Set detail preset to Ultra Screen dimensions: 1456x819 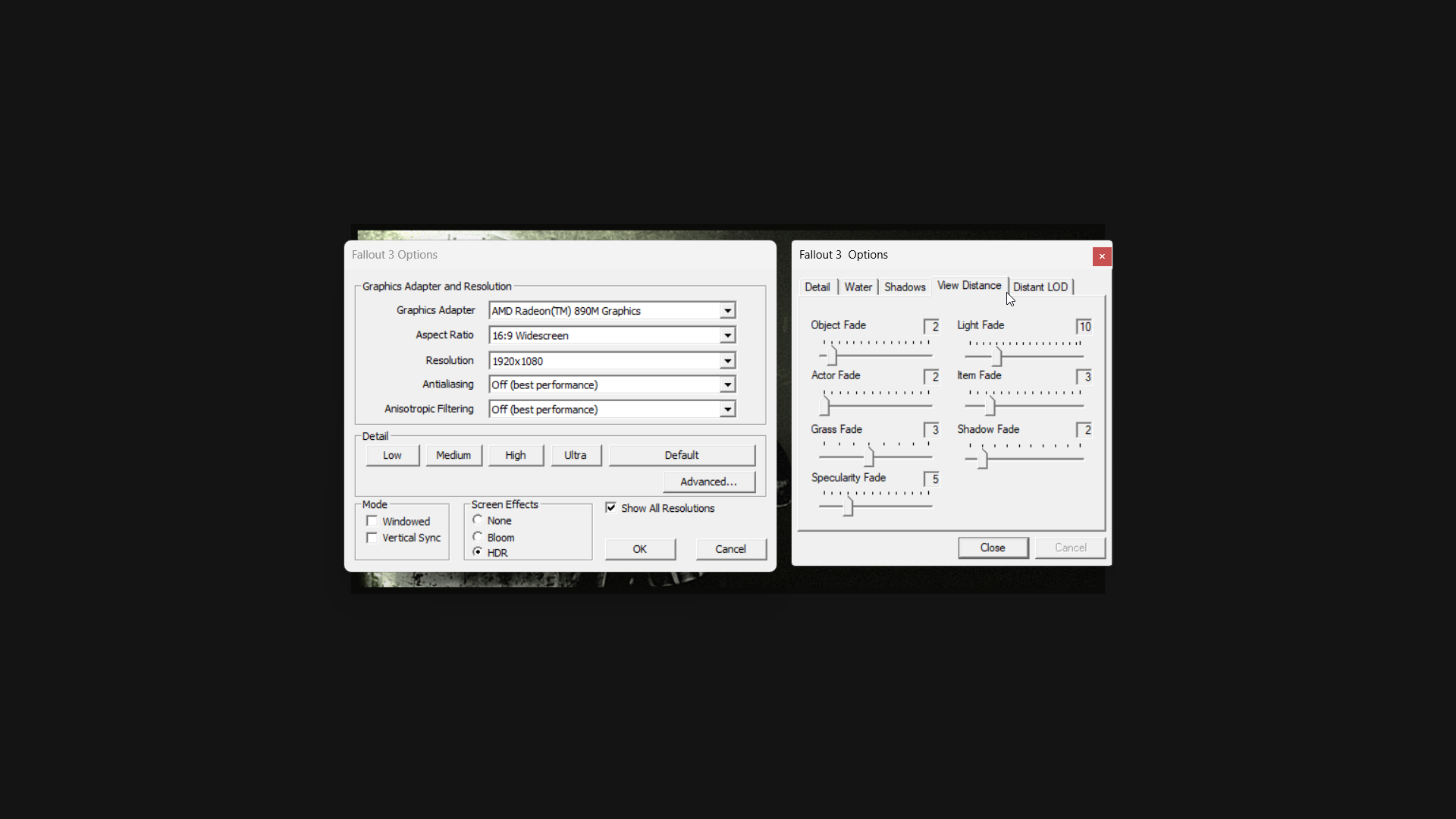pos(576,455)
